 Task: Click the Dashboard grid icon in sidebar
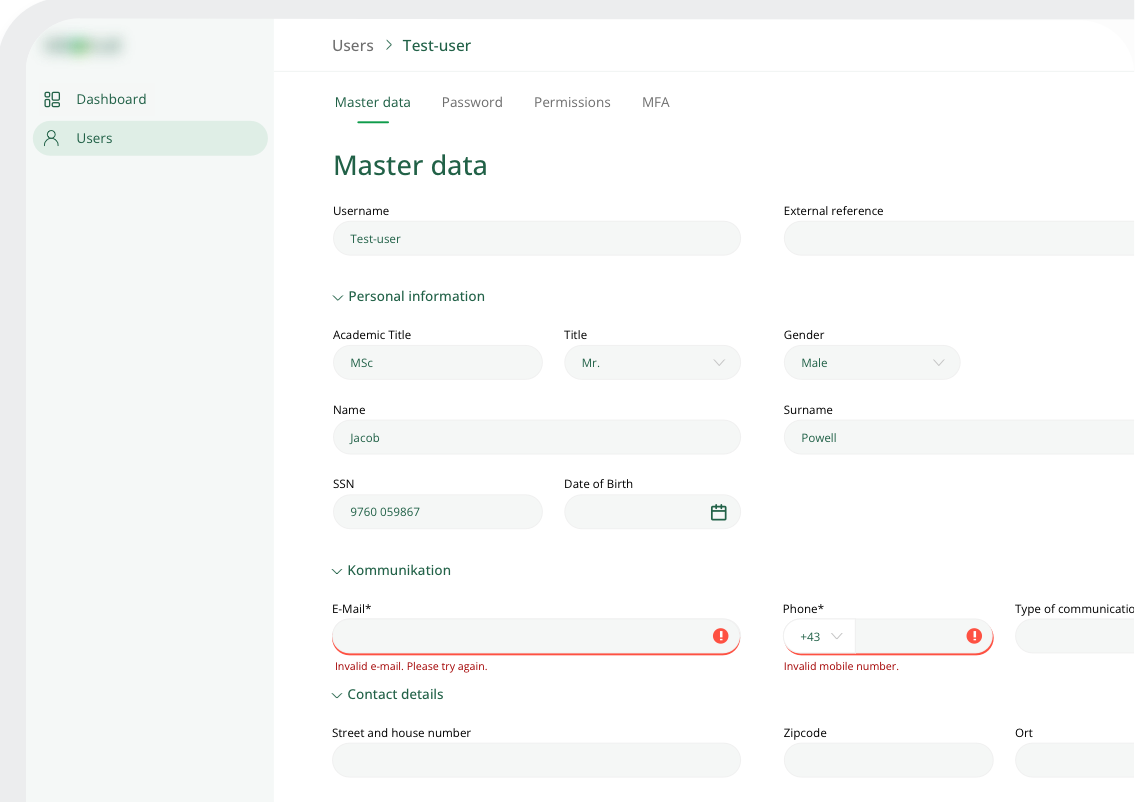coord(52,99)
